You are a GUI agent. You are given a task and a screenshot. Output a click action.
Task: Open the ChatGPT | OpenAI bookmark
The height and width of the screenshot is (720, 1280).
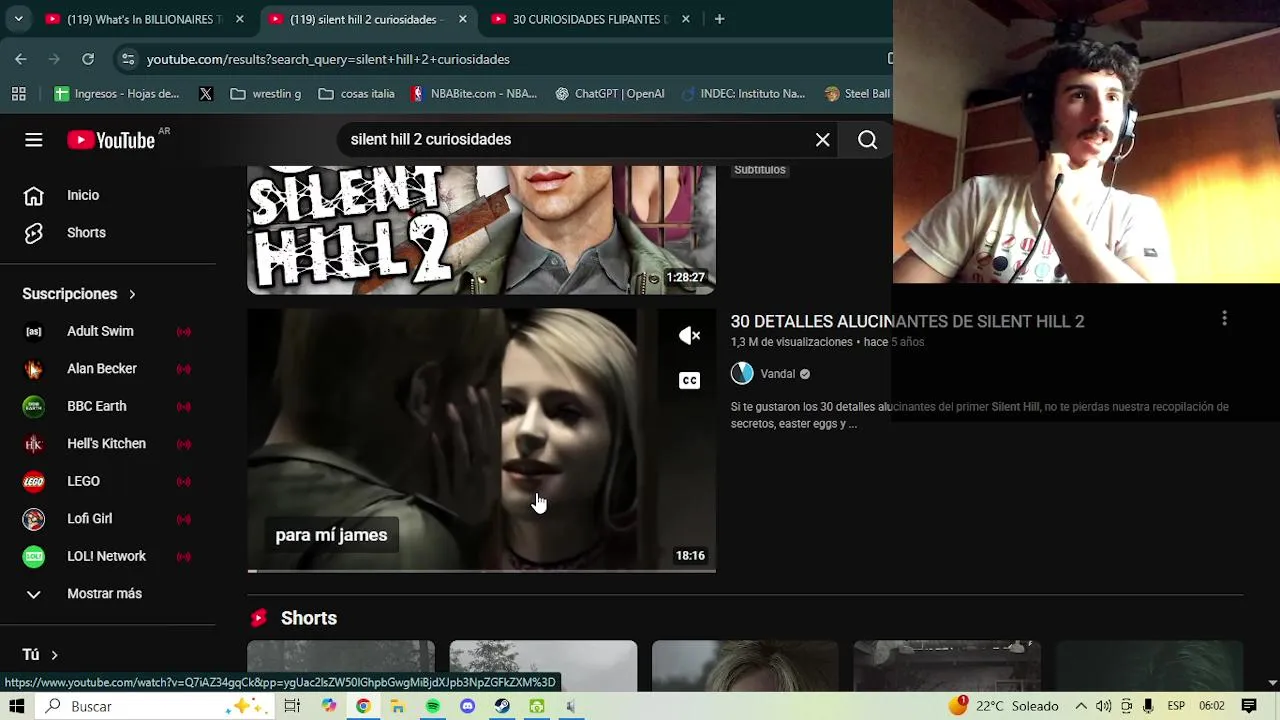[610, 94]
